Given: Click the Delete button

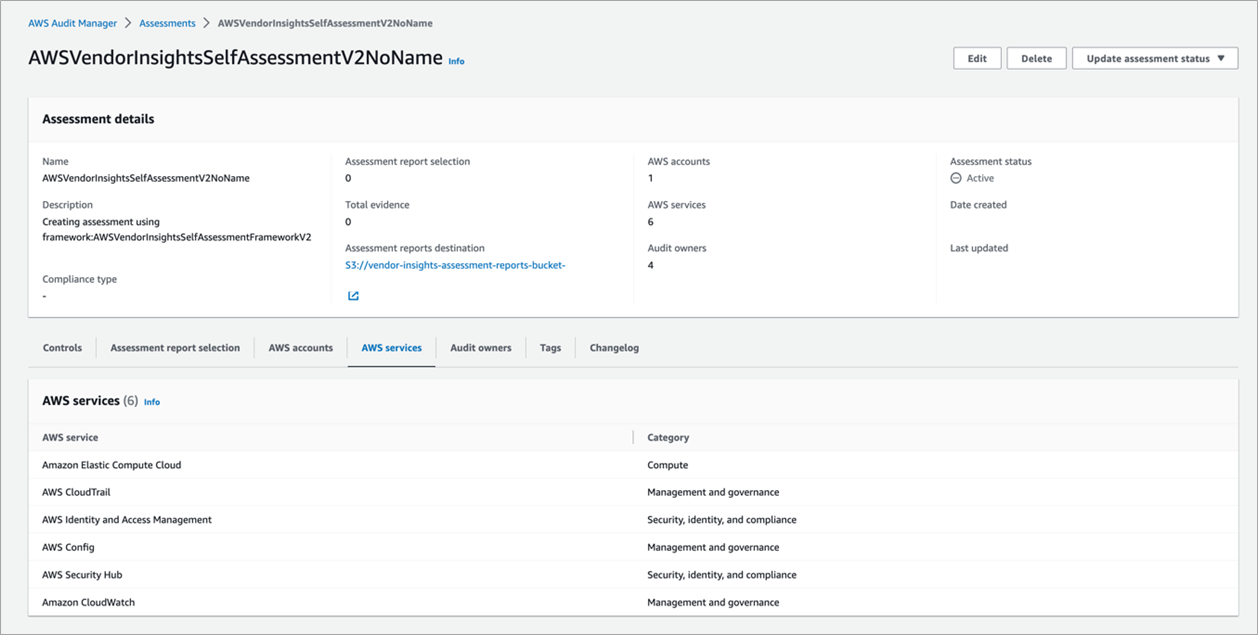Looking at the screenshot, I should click(1036, 59).
